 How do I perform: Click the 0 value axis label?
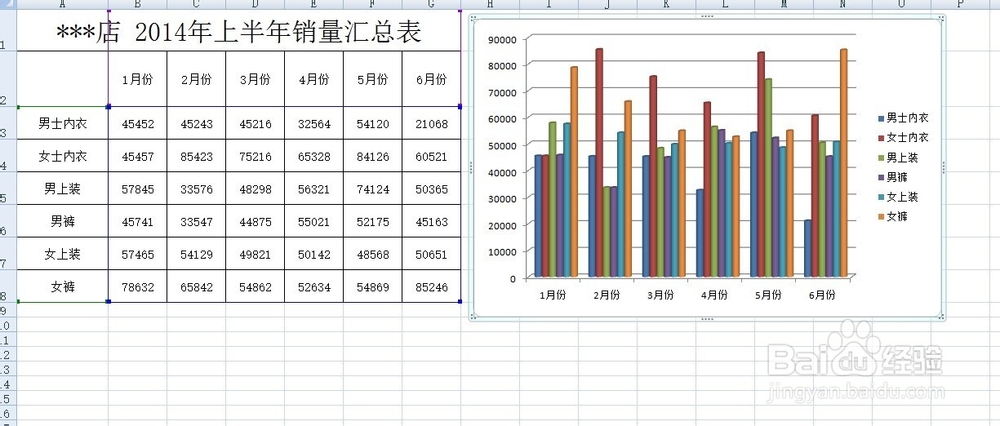513,278
